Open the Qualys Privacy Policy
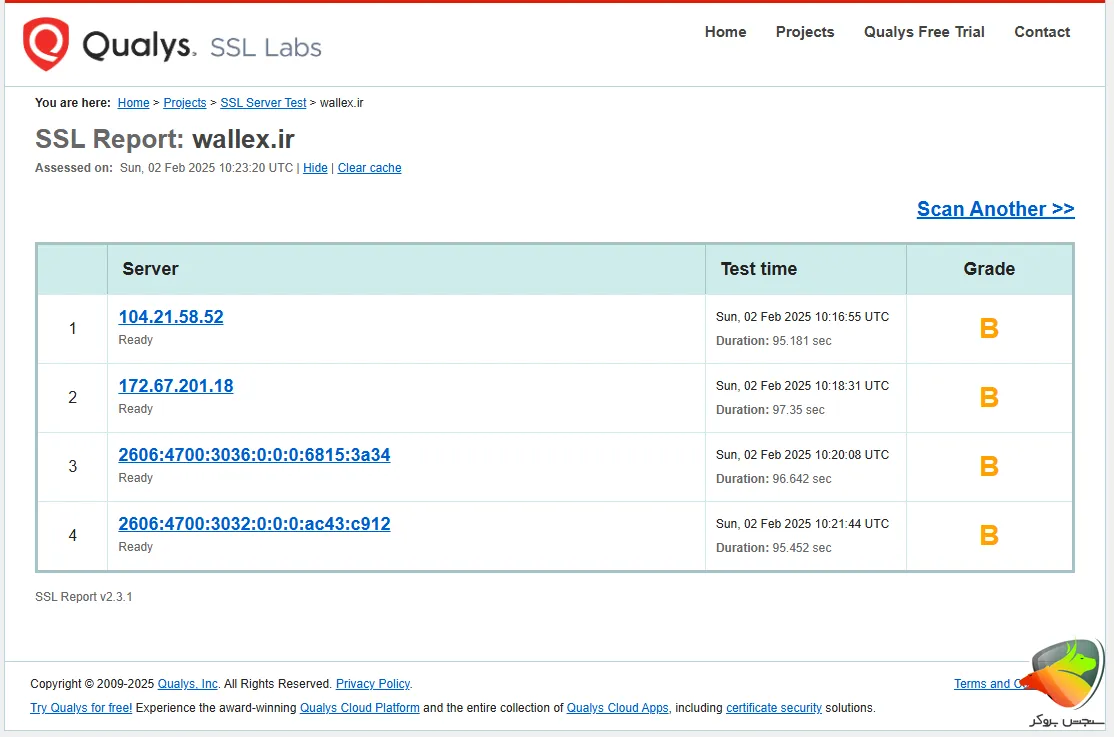 (372, 683)
